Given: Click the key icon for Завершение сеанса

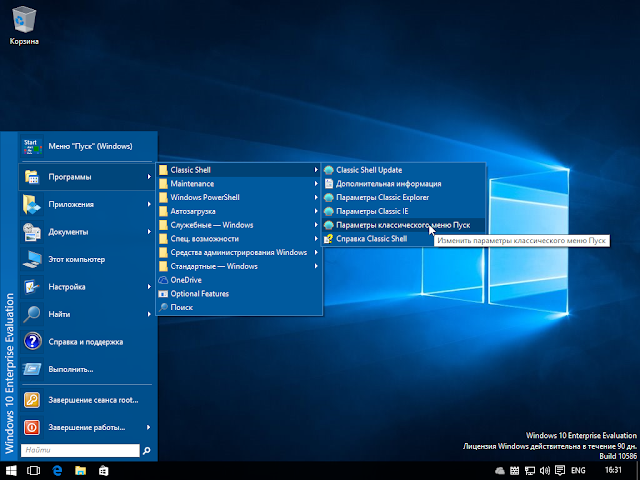Looking at the screenshot, I should (32, 400).
